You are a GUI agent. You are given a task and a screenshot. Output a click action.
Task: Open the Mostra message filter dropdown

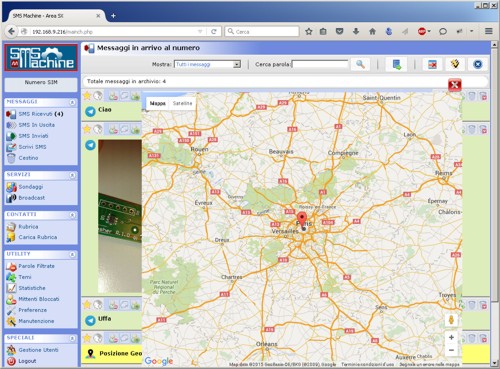coord(207,64)
